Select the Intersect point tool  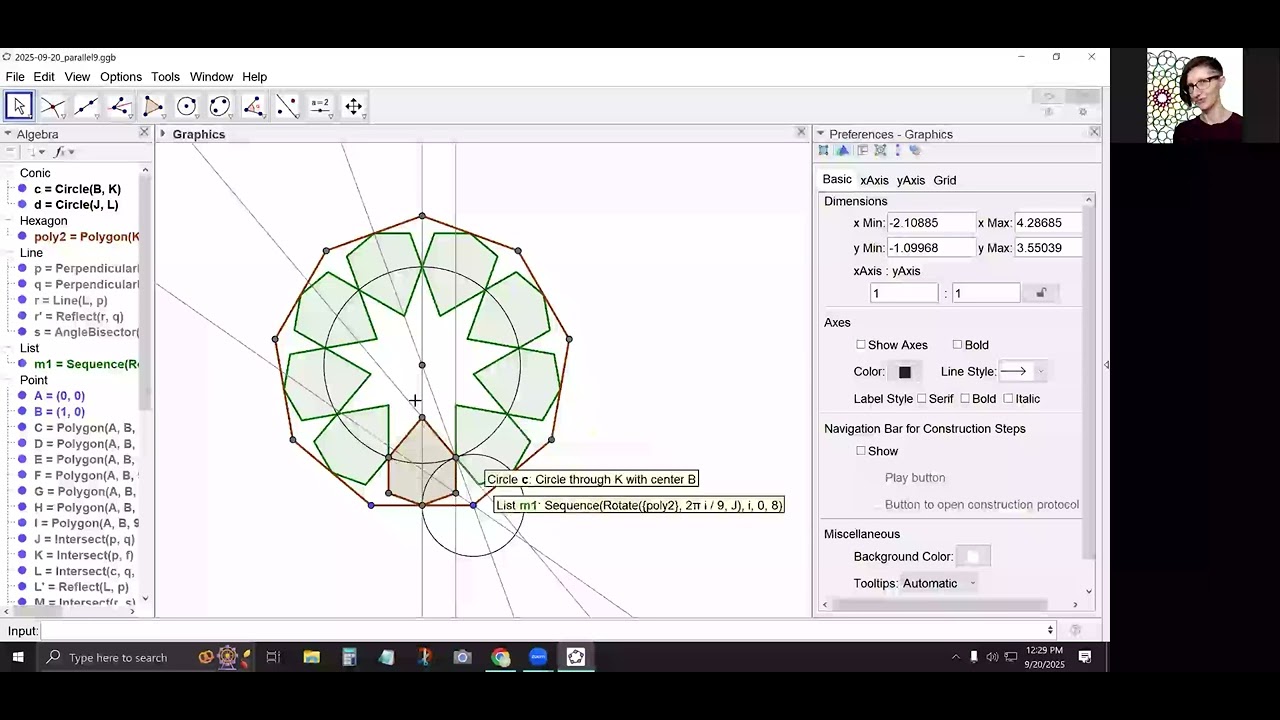tap(52, 106)
